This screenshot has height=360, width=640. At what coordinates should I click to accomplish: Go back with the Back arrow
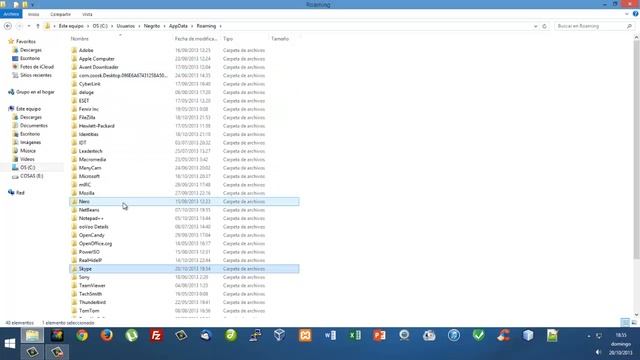pyautogui.click(x=8, y=26)
